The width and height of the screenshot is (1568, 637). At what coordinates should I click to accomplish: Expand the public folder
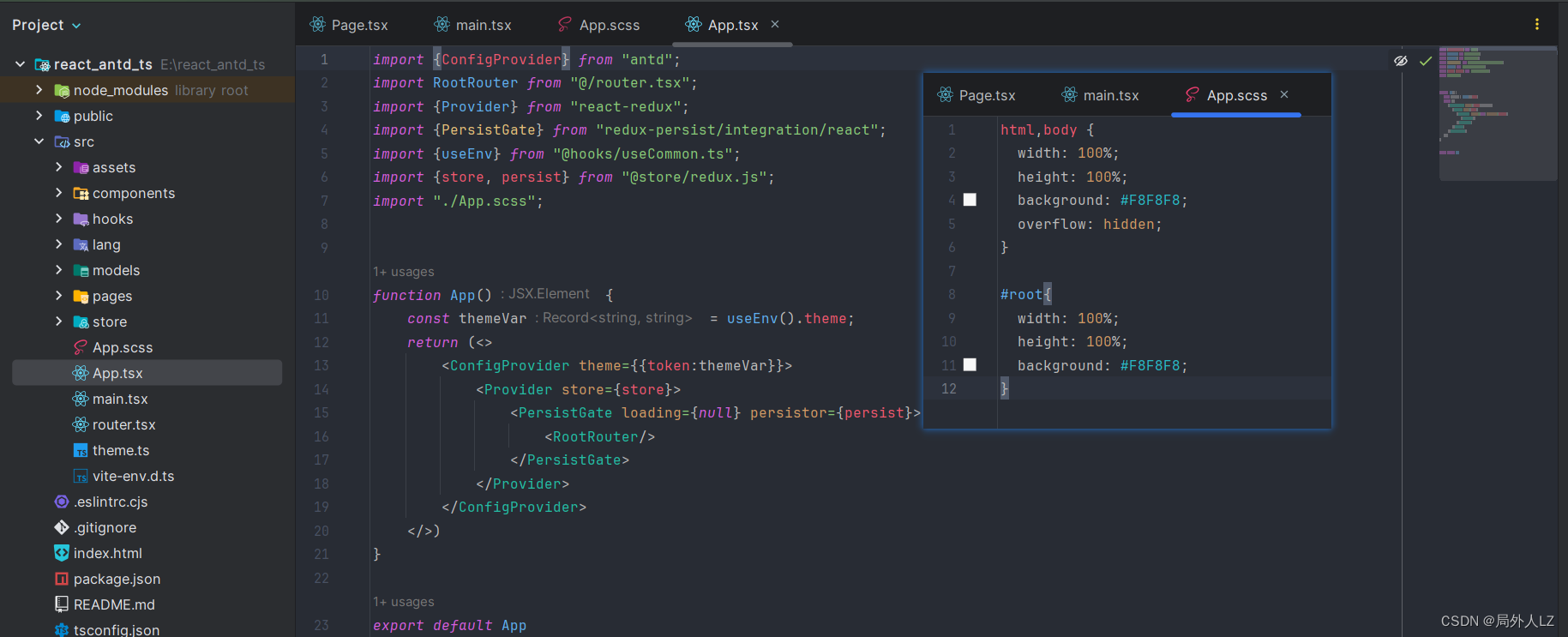39,116
